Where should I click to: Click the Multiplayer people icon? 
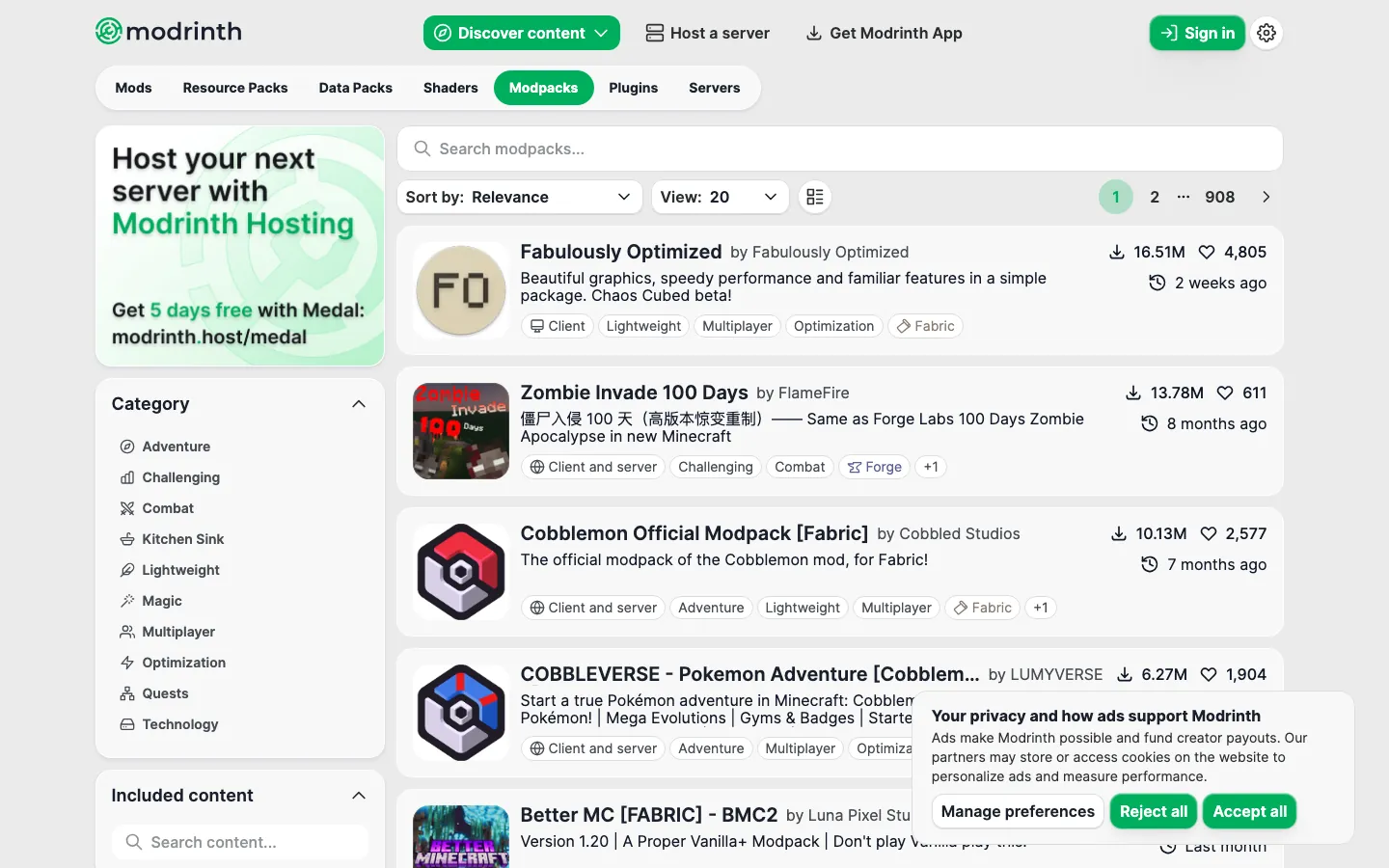[127, 632]
